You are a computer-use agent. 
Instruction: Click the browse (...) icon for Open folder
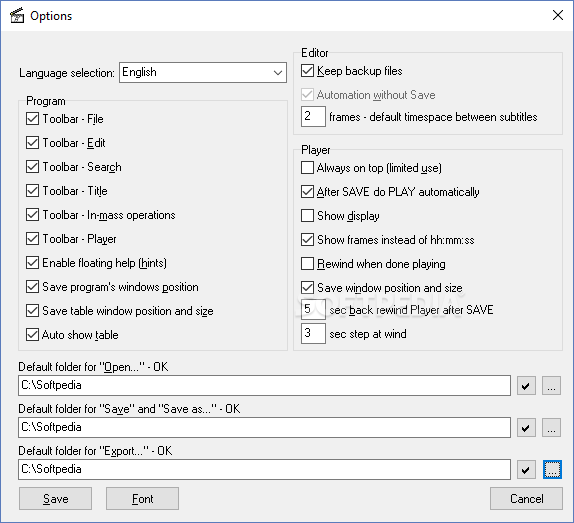551,386
